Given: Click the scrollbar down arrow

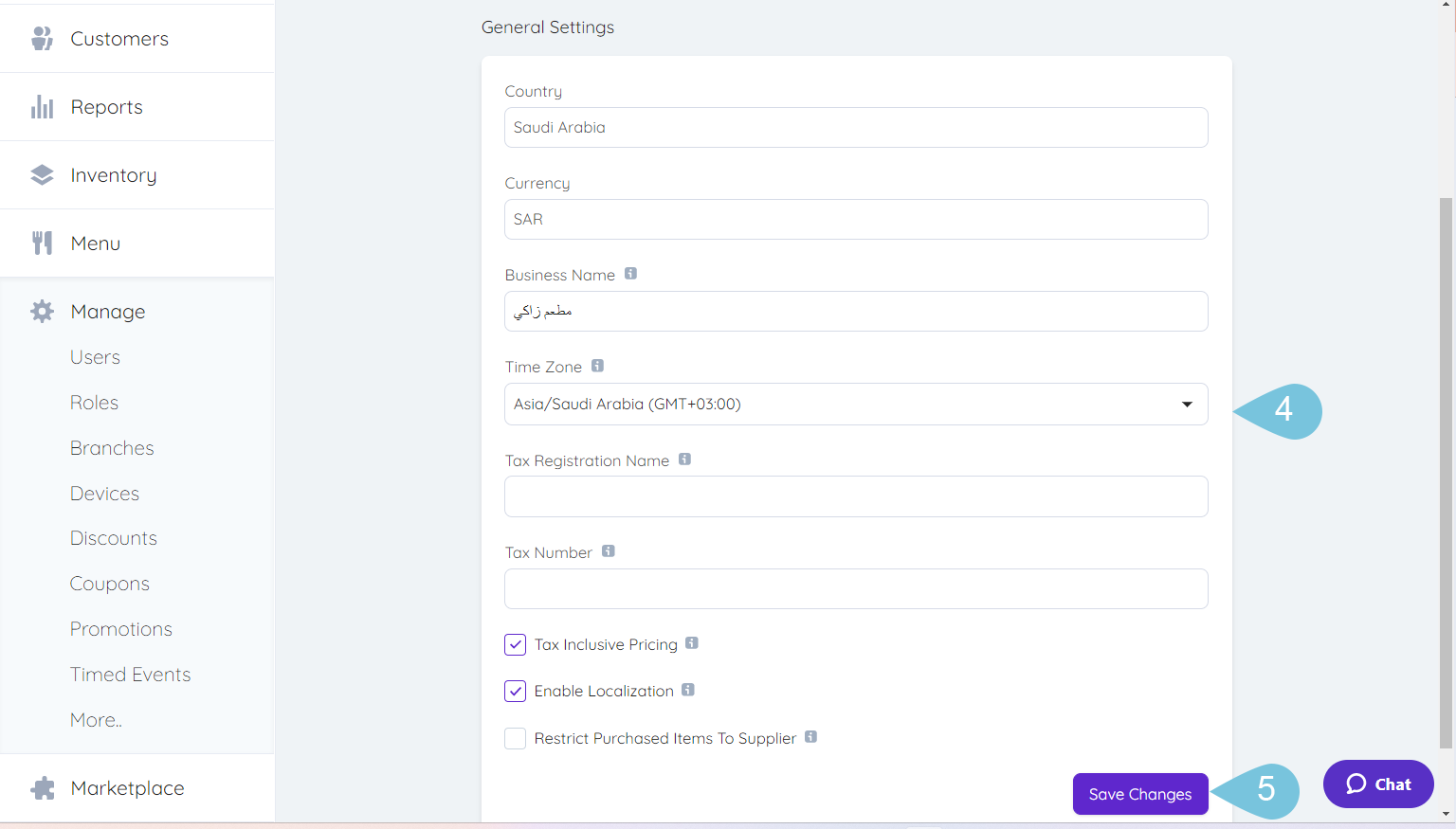Looking at the screenshot, I should (1446, 814).
